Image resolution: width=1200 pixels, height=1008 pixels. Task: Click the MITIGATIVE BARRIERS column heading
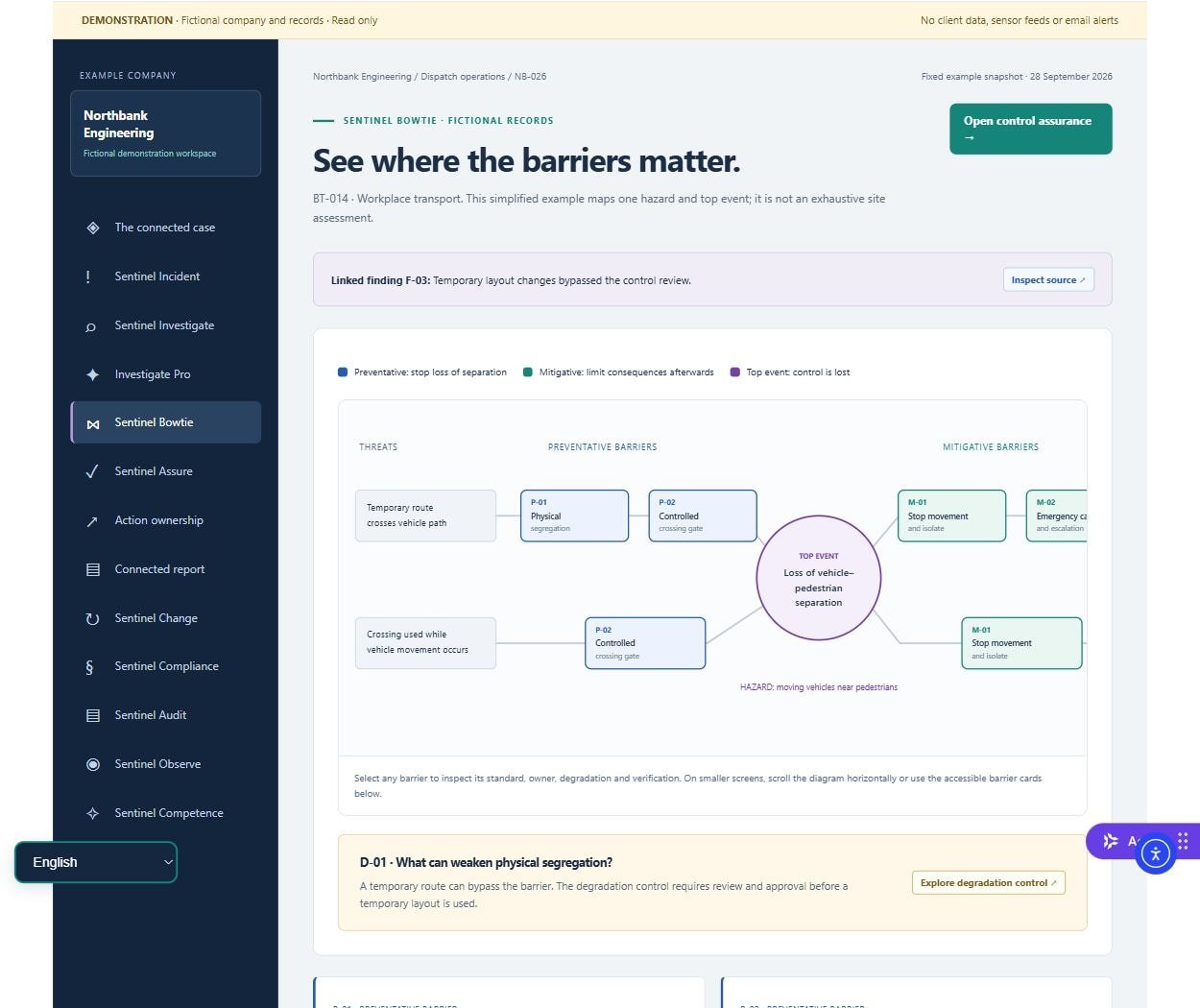(991, 447)
